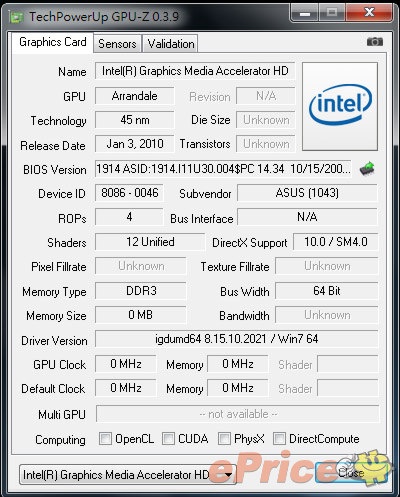Click the disabled maximize window button
Image resolution: width=400 pixels, height=497 pixels.
pyautogui.click(x=332, y=13)
